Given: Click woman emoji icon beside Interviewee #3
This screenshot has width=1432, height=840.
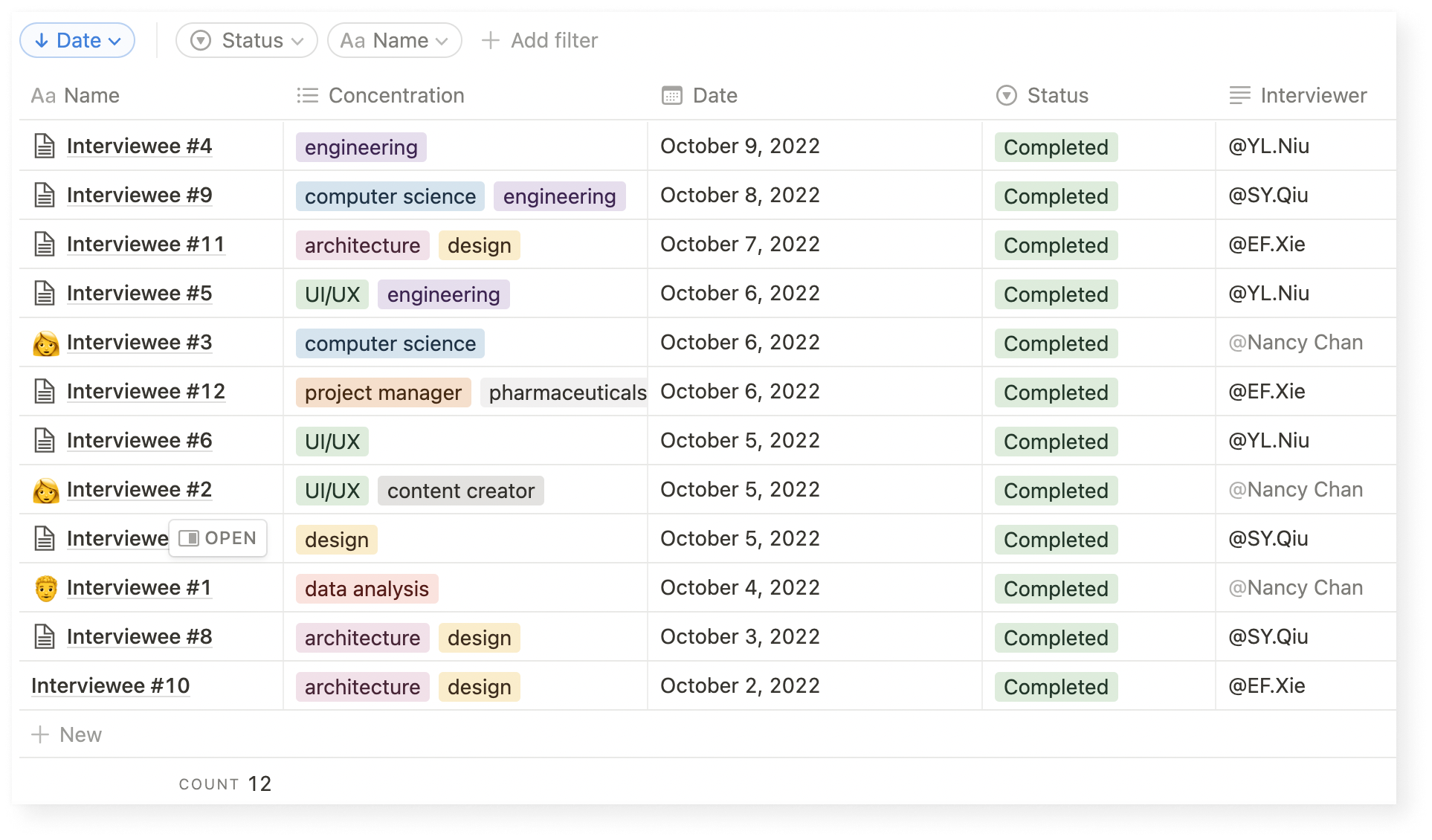Looking at the screenshot, I should coord(45,343).
